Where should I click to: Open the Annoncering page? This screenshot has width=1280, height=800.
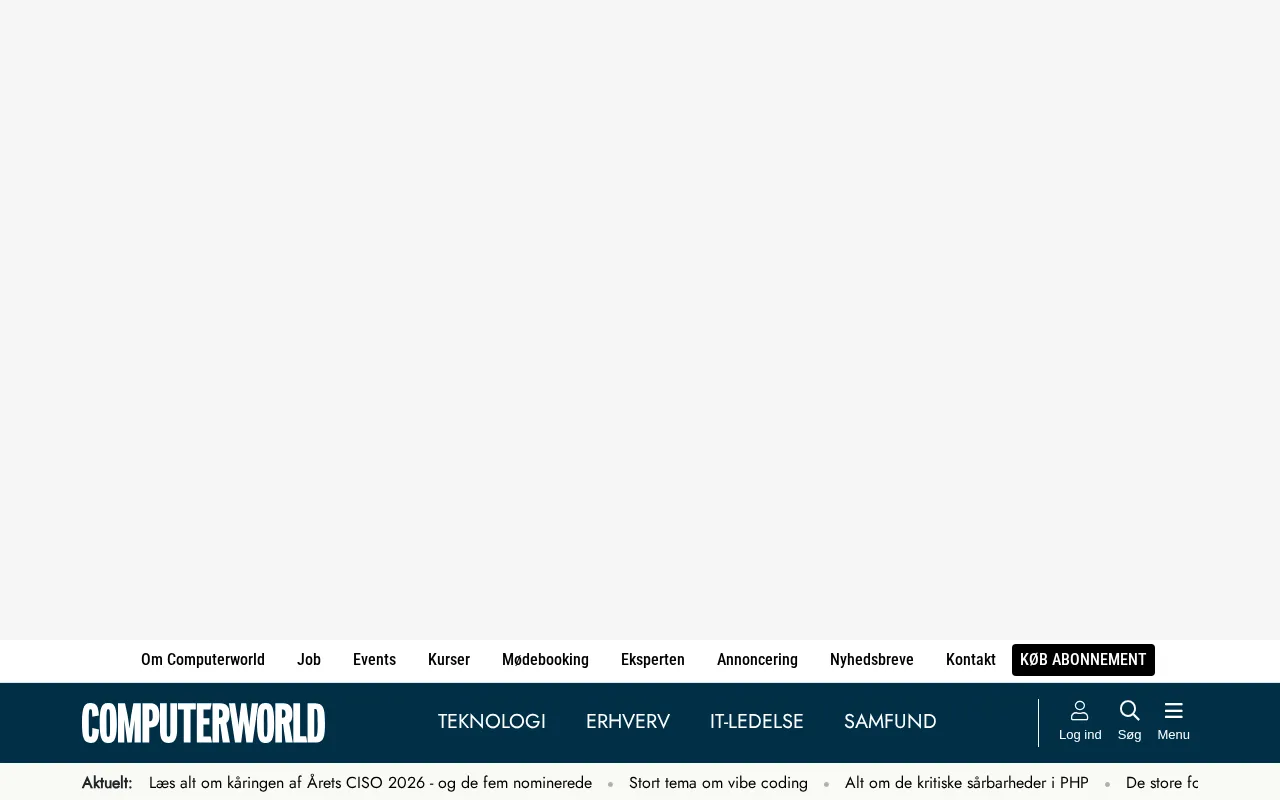[757, 660]
